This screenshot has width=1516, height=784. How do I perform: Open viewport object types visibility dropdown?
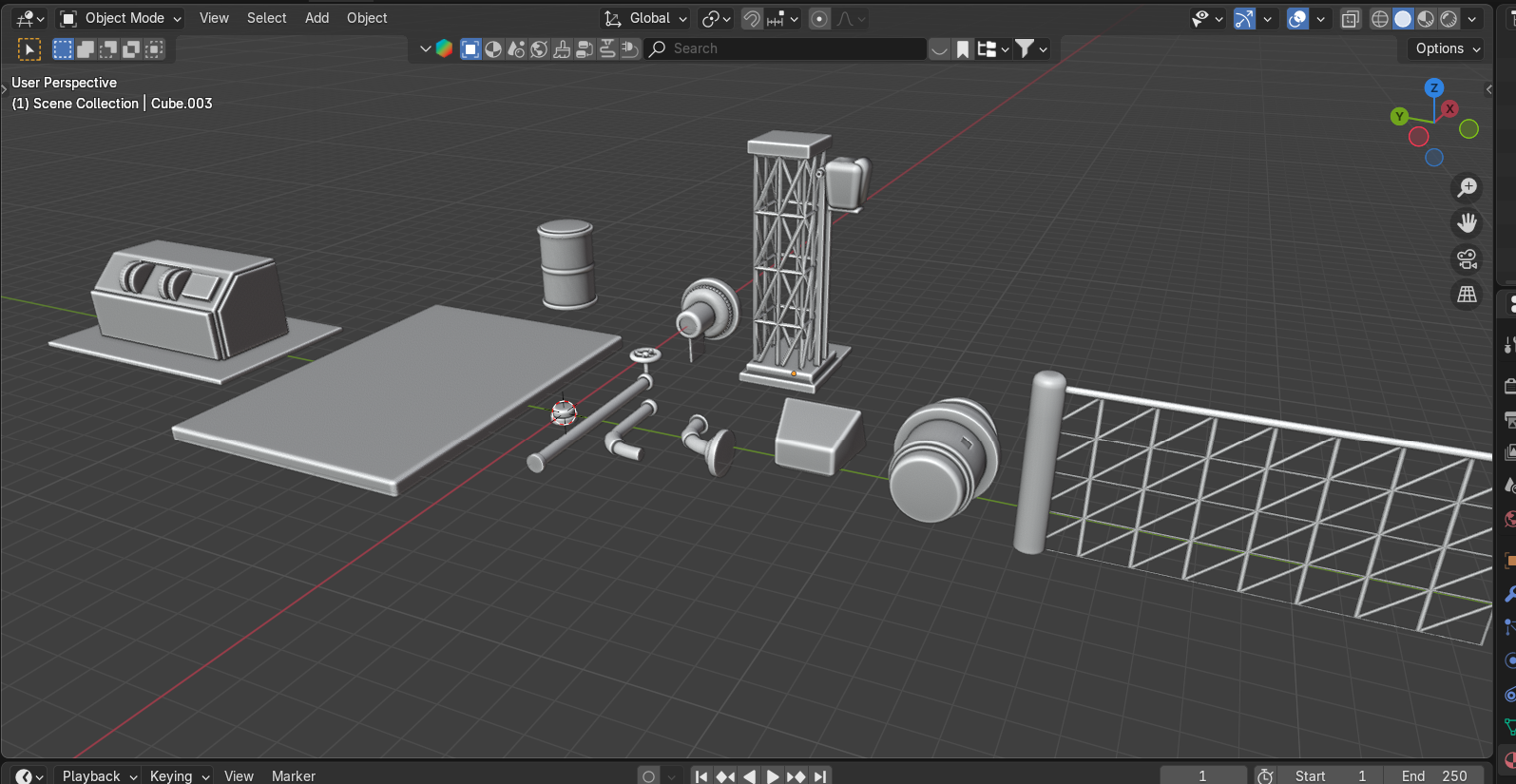(1207, 18)
